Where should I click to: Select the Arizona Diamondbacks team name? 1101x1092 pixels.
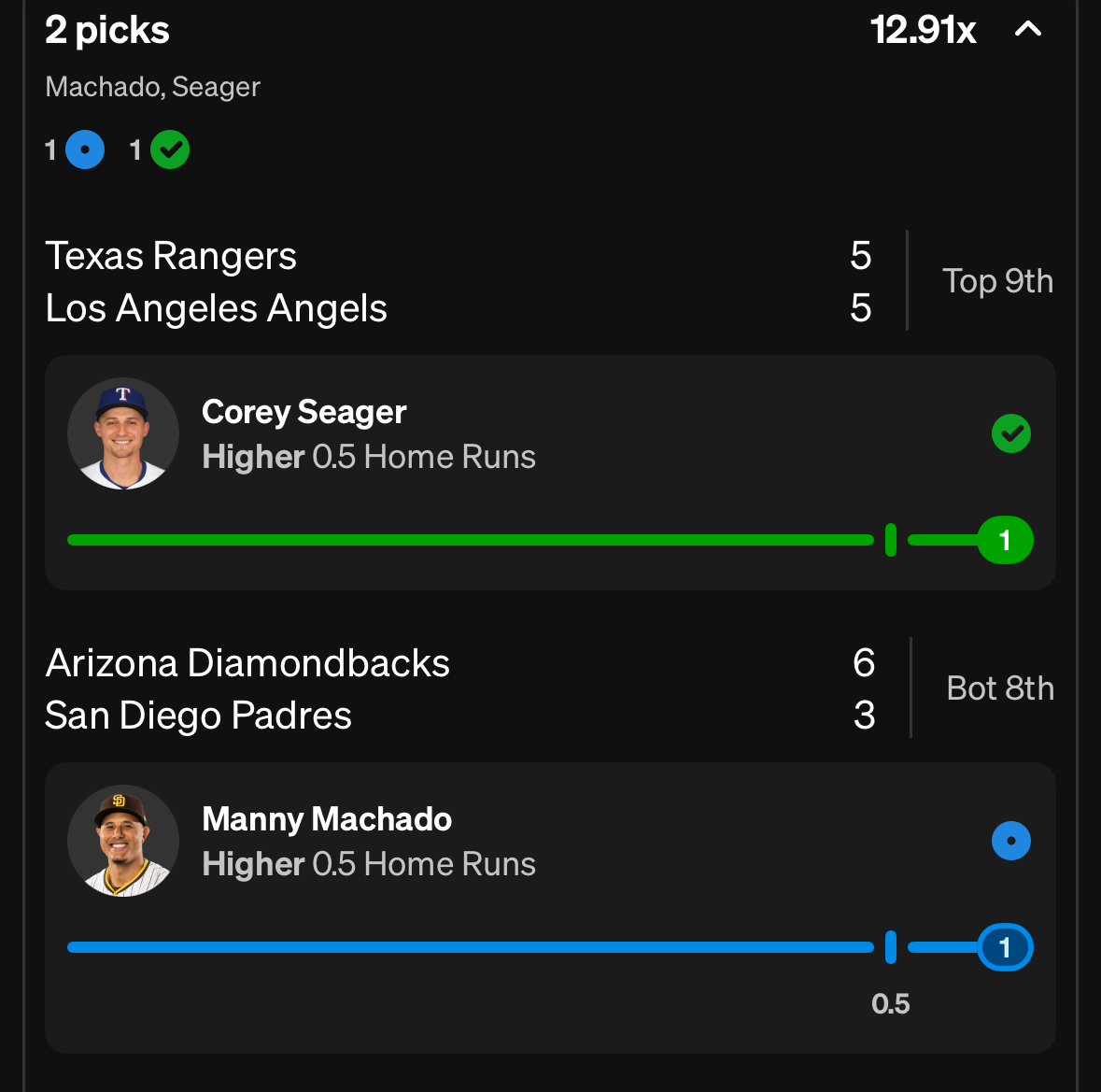pos(247,663)
